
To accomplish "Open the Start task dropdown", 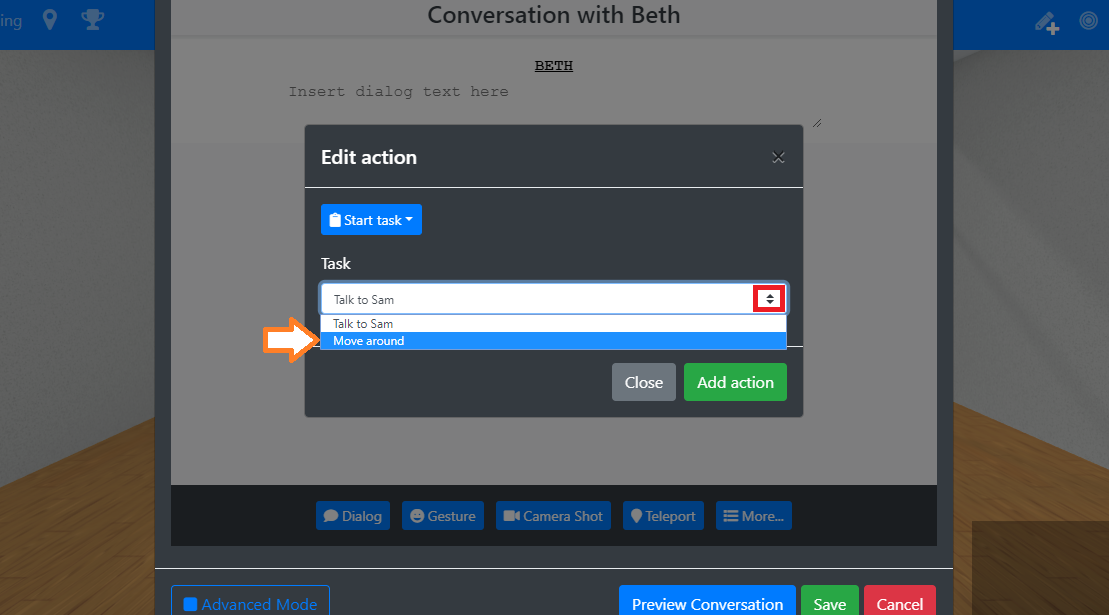I will pyautogui.click(x=371, y=220).
